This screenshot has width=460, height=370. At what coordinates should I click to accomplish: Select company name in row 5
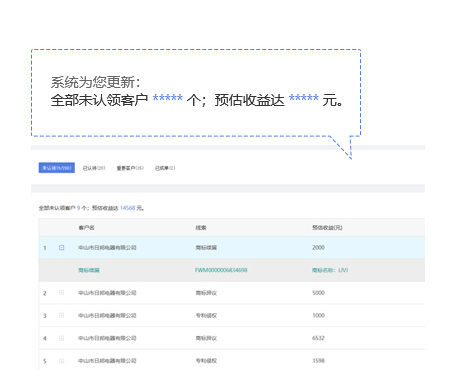[107, 361]
